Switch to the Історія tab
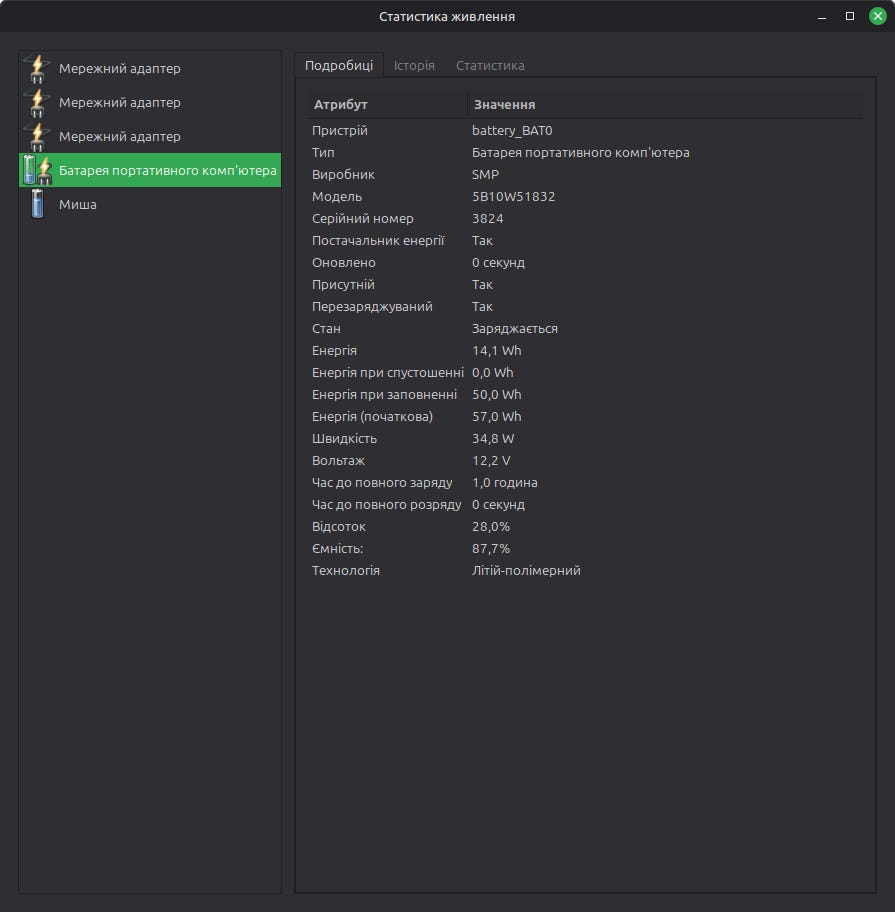This screenshot has height=912, width=895. (414, 65)
